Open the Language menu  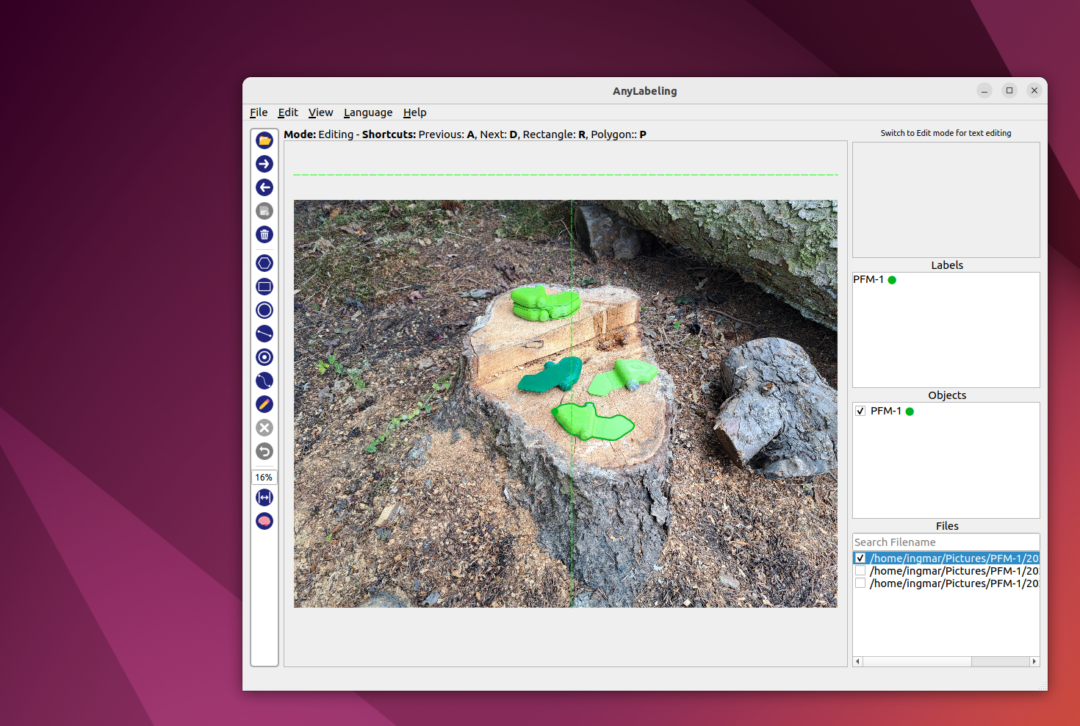tap(367, 113)
